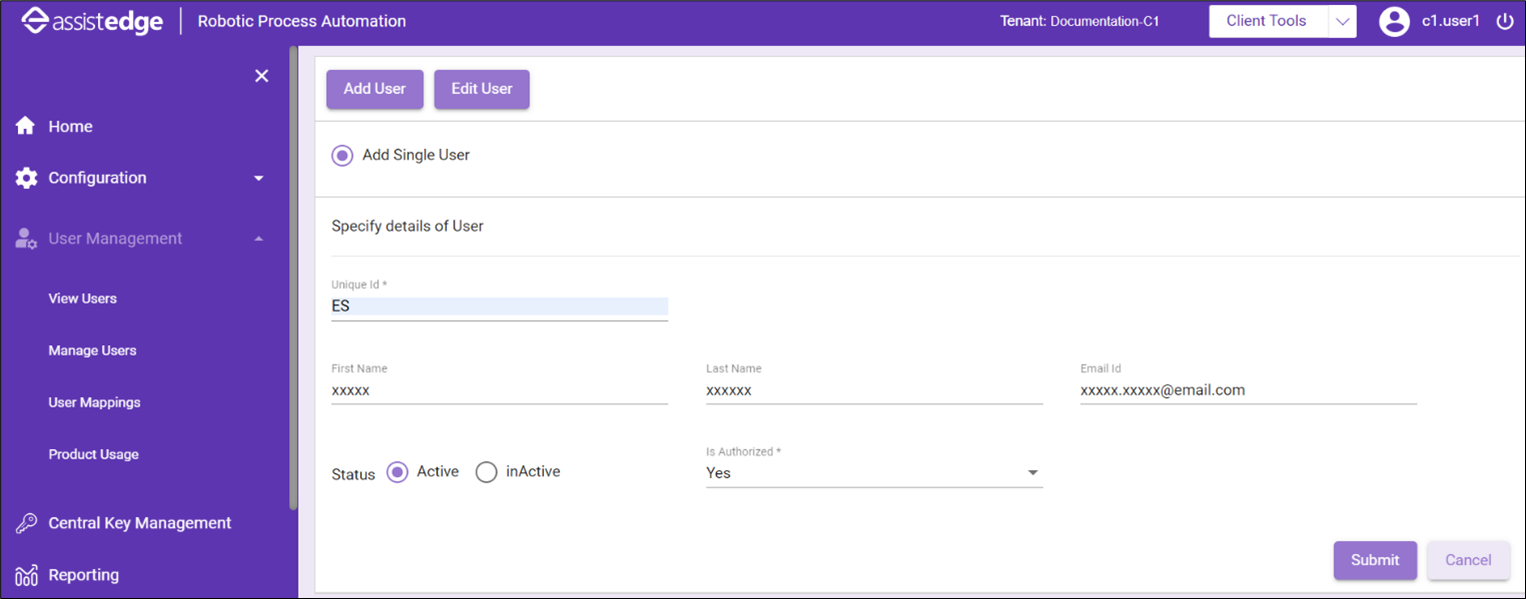Select the Add Single User radio button
1526x599 pixels.
pos(343,156)
